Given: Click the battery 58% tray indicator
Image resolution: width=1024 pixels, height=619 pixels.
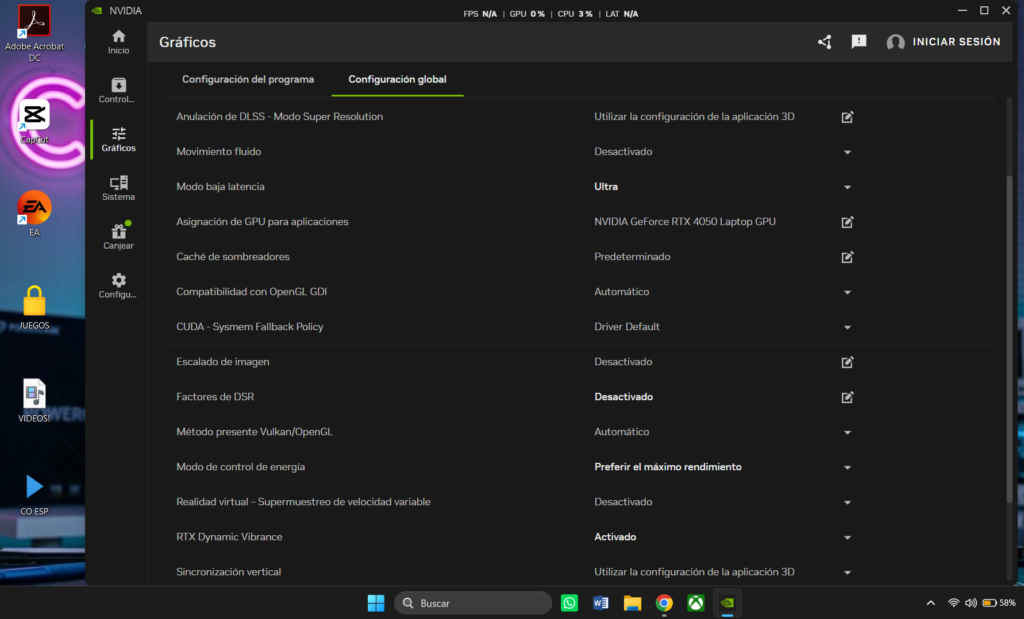Looking at the screenshot, I should [x=999, y=603].
